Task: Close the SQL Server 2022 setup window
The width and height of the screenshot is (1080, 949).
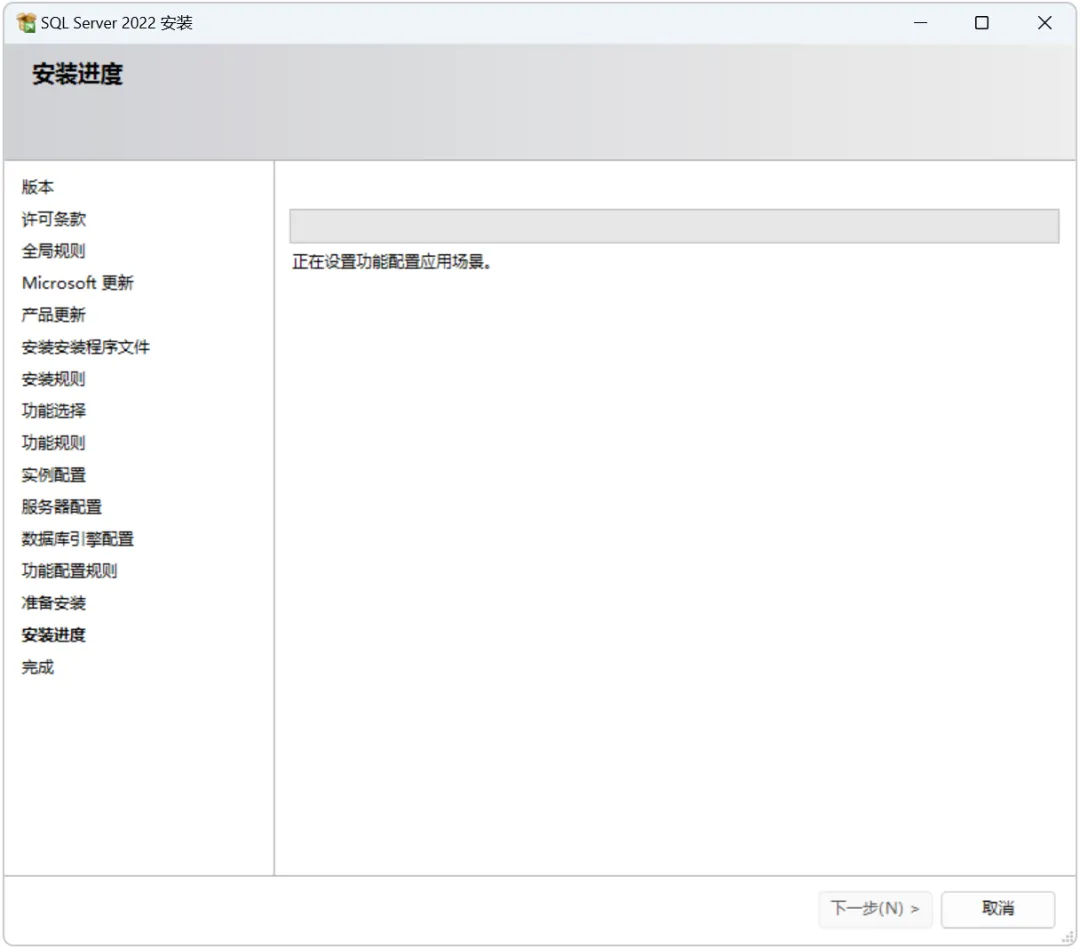Action: click(x=1044, y=23)
